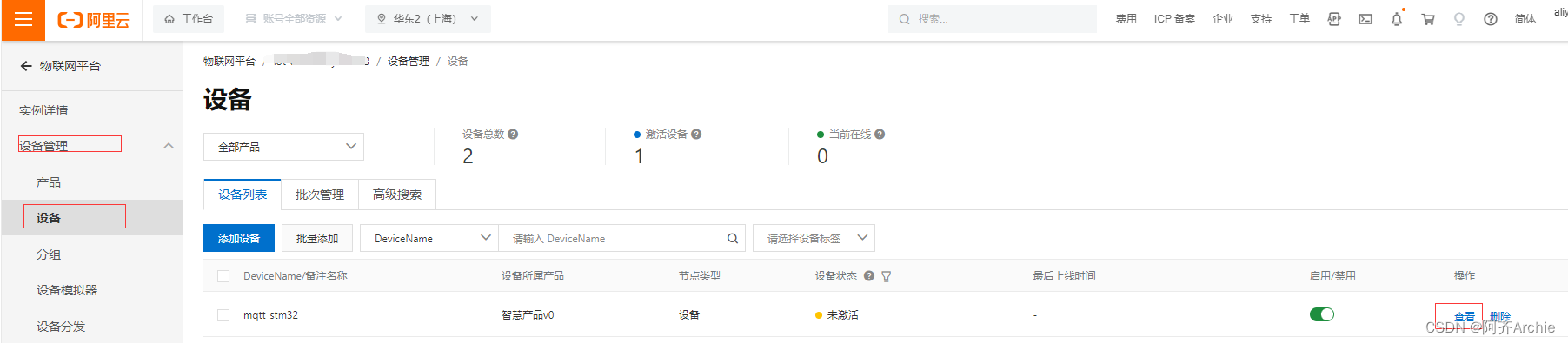
Task: Switch to the 高级搜索 tab
Action: [397, 195]
